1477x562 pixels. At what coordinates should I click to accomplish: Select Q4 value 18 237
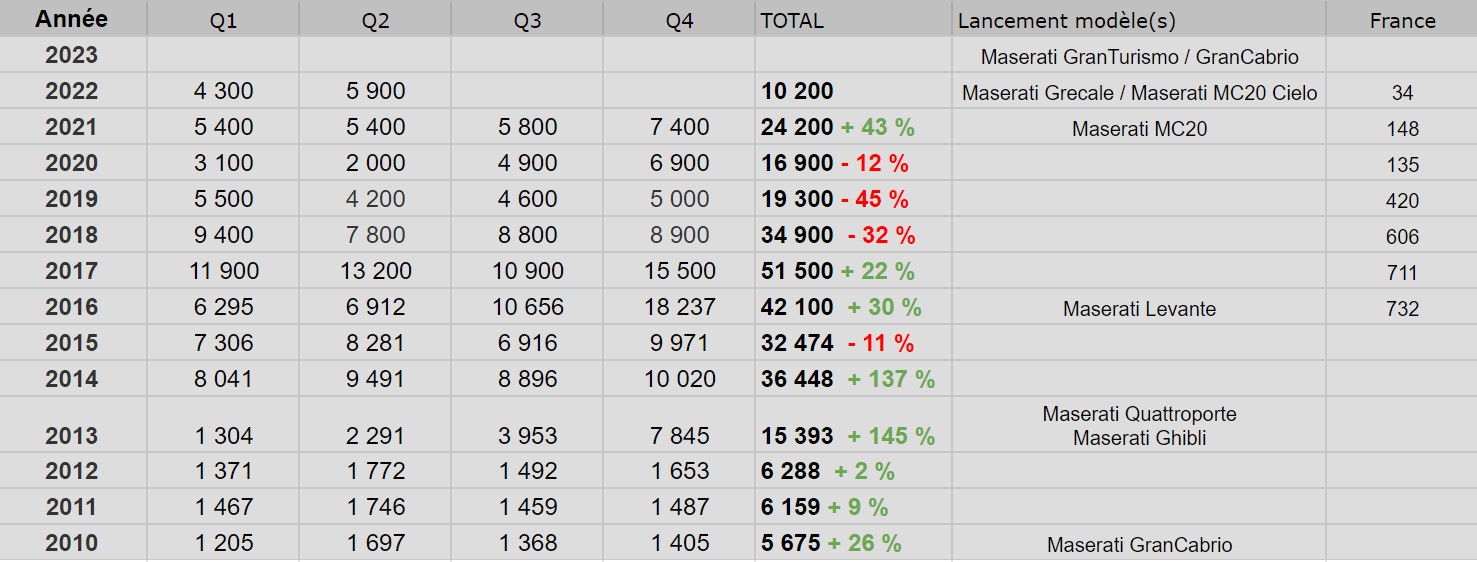click(x=679, y=307)
